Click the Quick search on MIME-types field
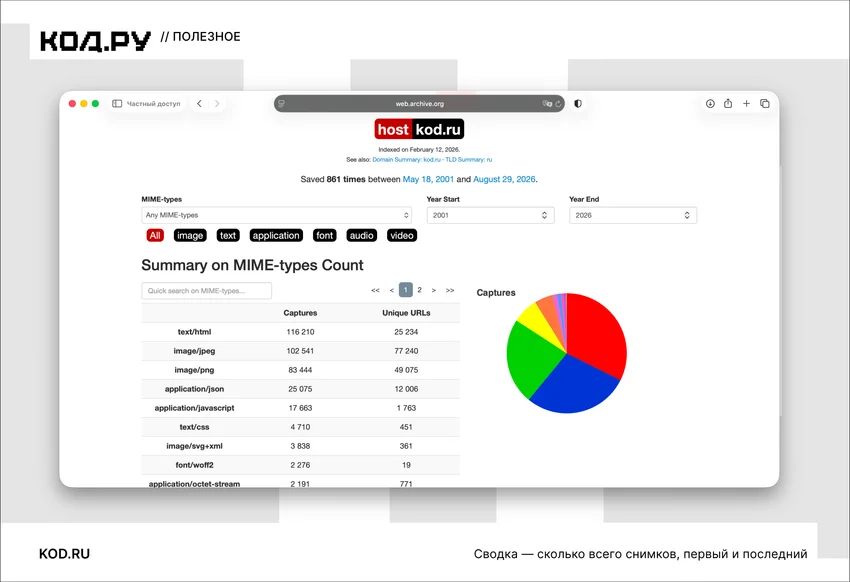This screenshot has height=582, width=850. pyautogui.click(x=207, y=290)
